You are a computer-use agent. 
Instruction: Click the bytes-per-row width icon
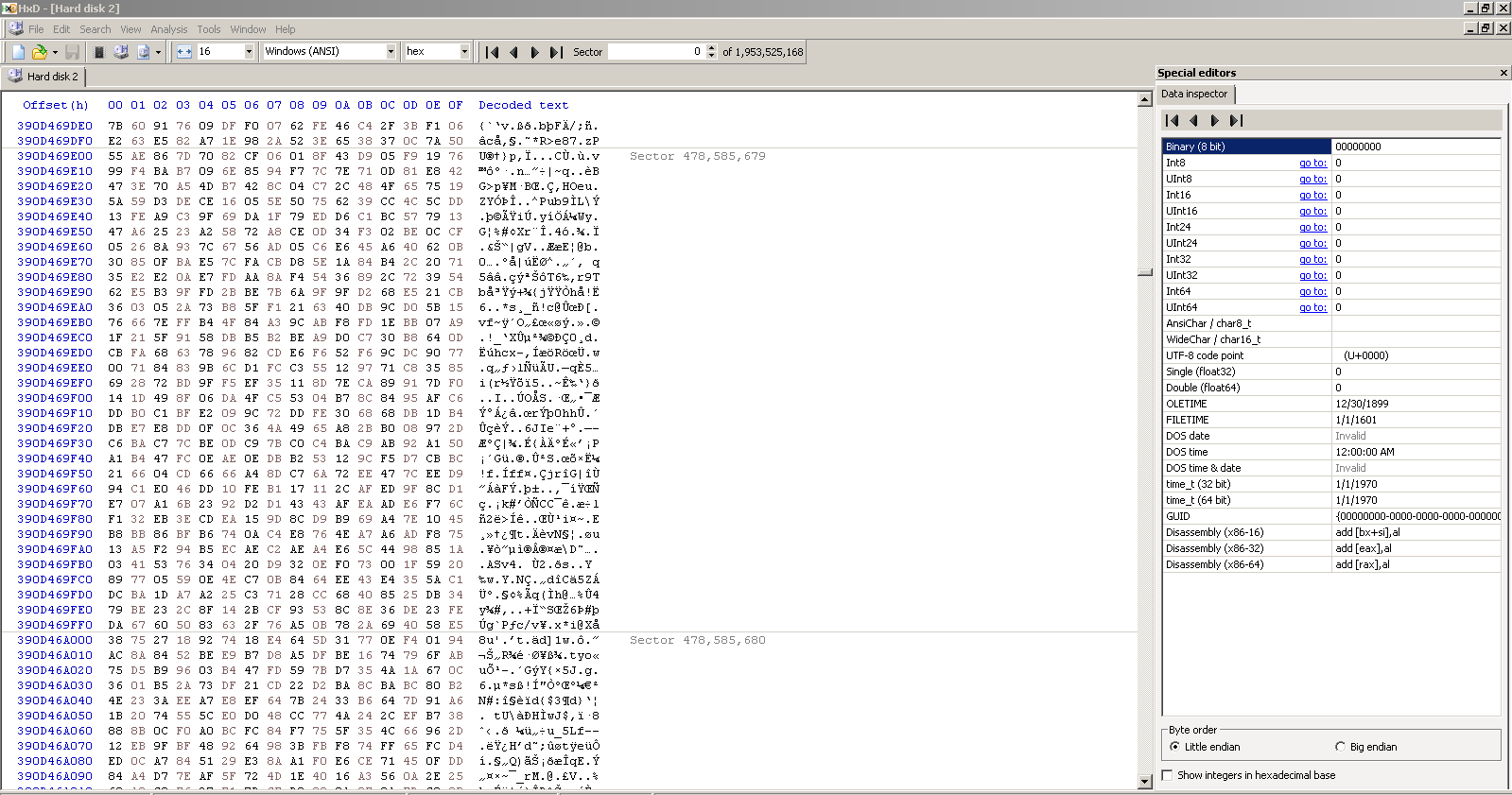184,52
